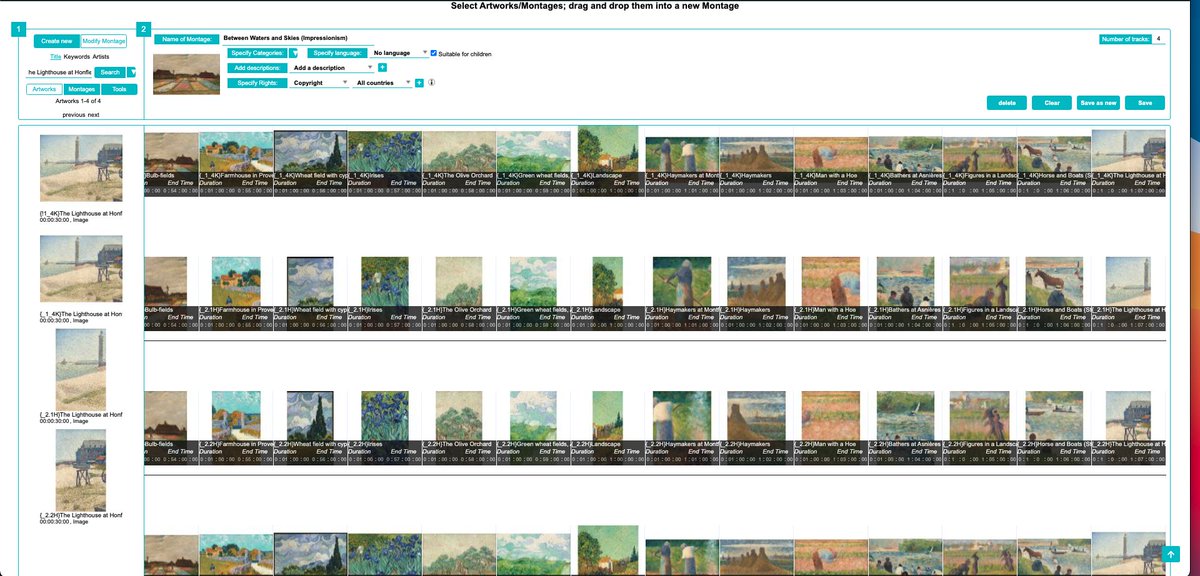Image resolution: width=1200 pixels, height=576 pixels.
Task: Click the Specify language label
Action: click(x=335, y=53)
